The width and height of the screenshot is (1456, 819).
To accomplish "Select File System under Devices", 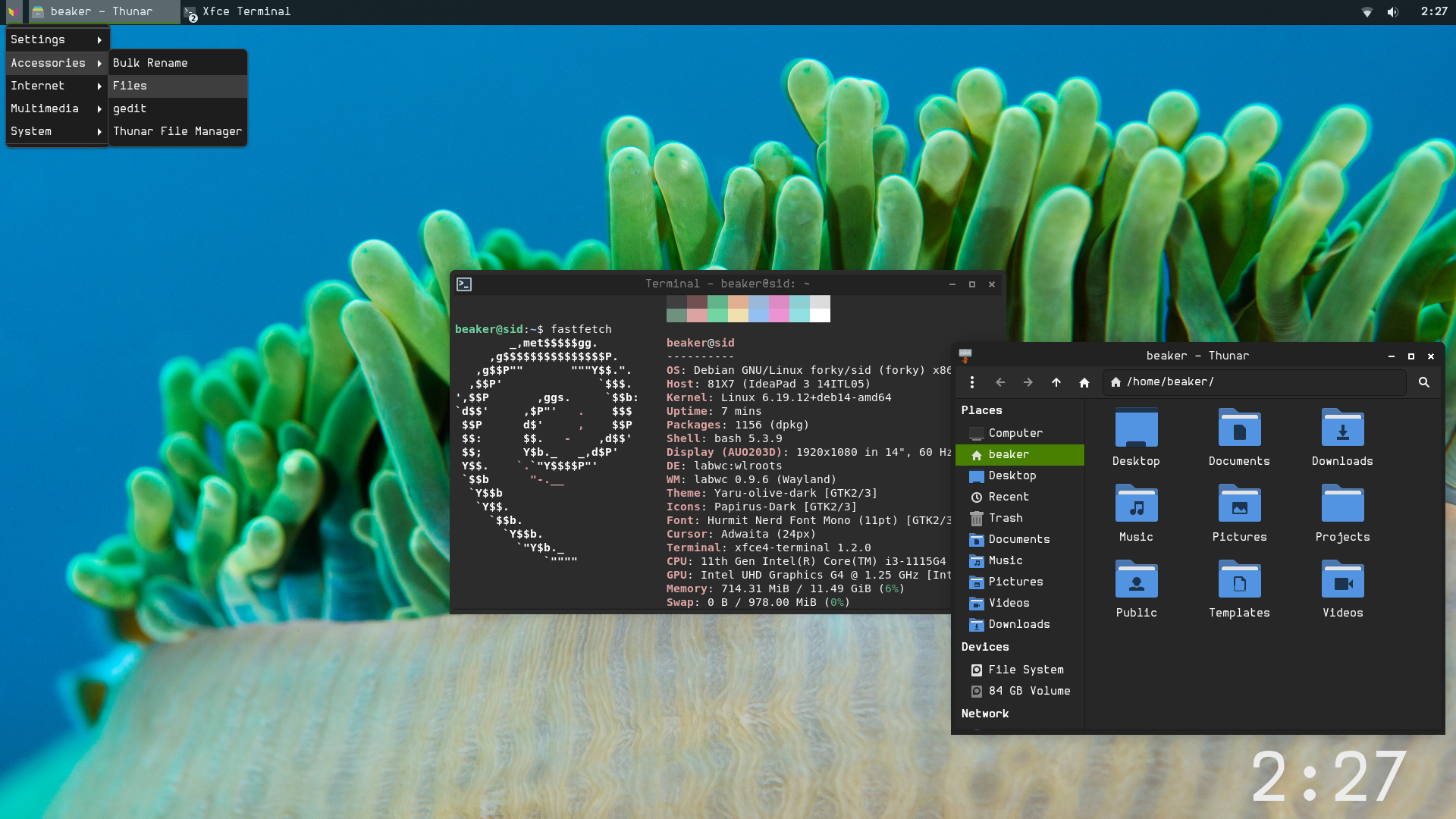I will pyautogui.click(x=1025, y=670).
